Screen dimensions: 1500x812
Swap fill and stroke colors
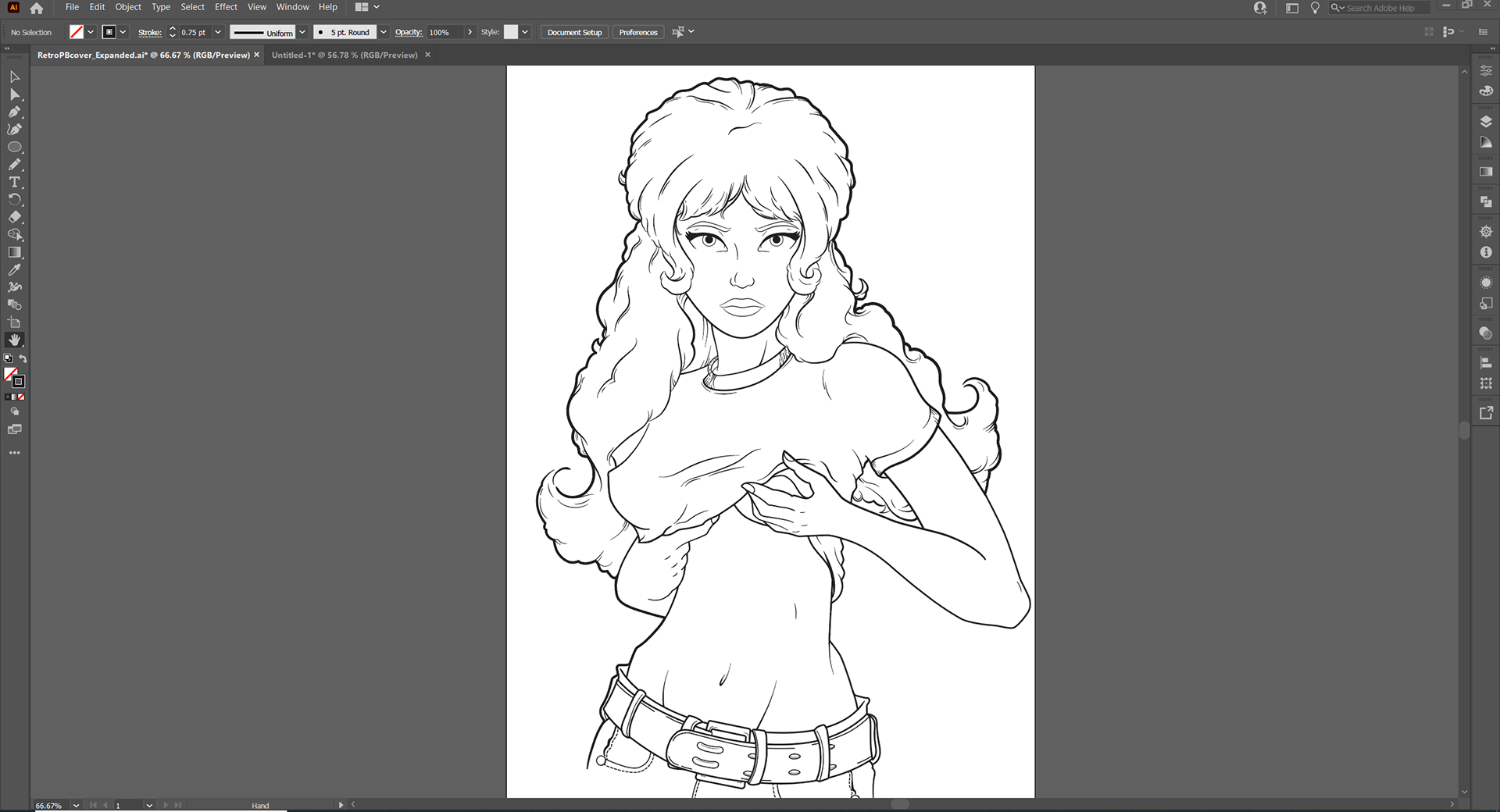(23, 359)
